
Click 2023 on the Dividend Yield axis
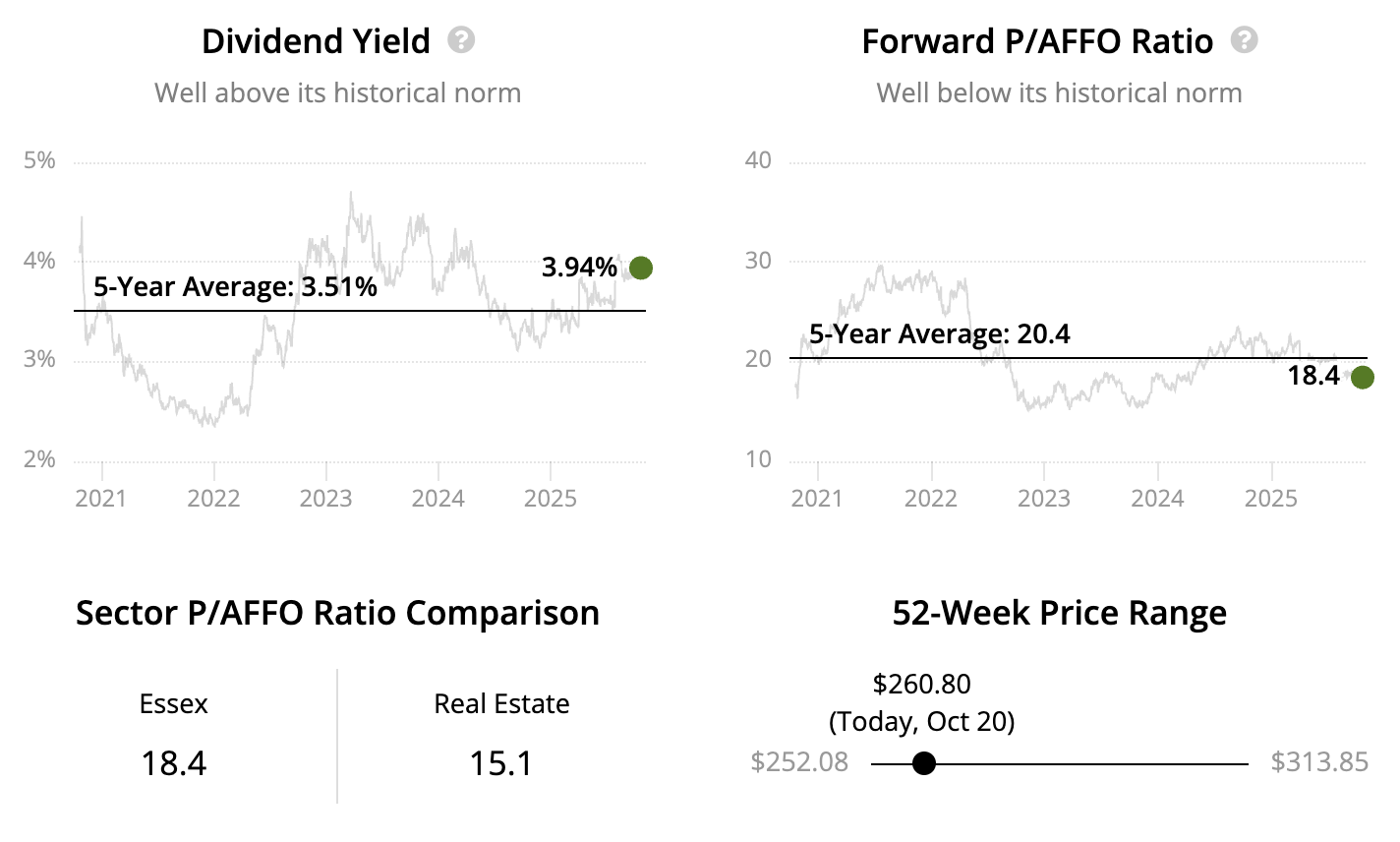pos(325,498)
